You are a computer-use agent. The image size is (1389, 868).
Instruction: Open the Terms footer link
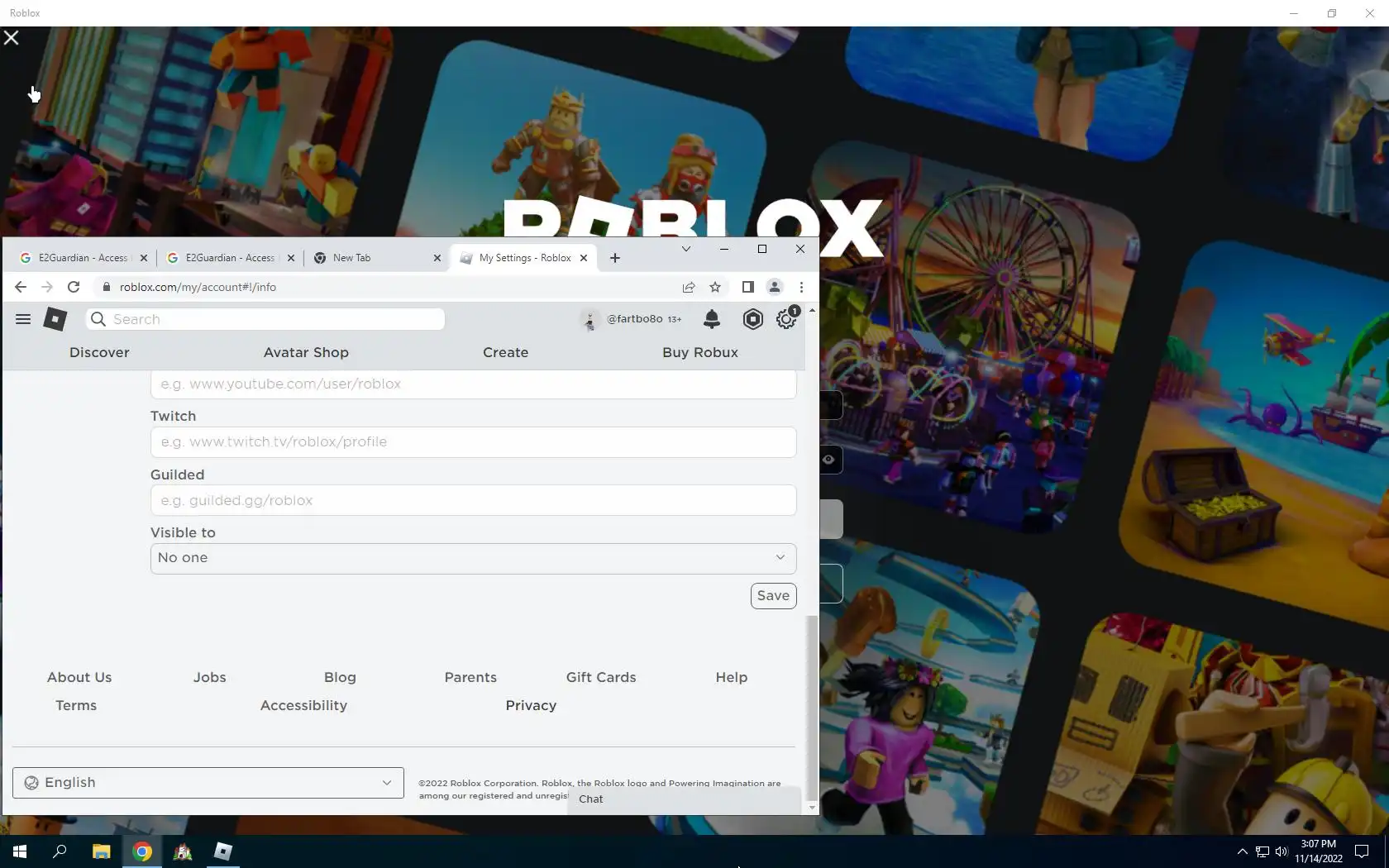76,705
